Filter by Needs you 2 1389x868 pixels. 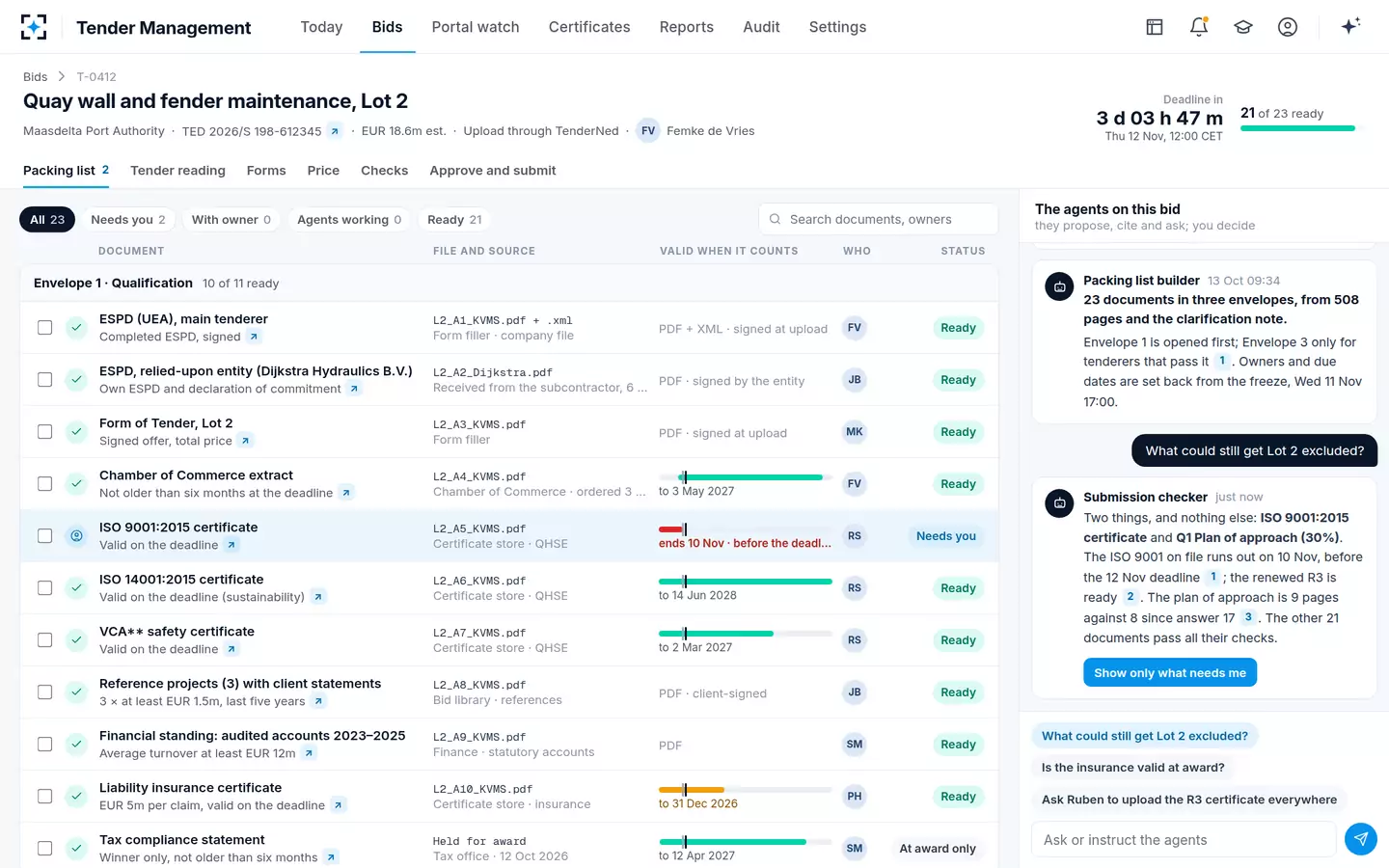(x=128, y=220)
